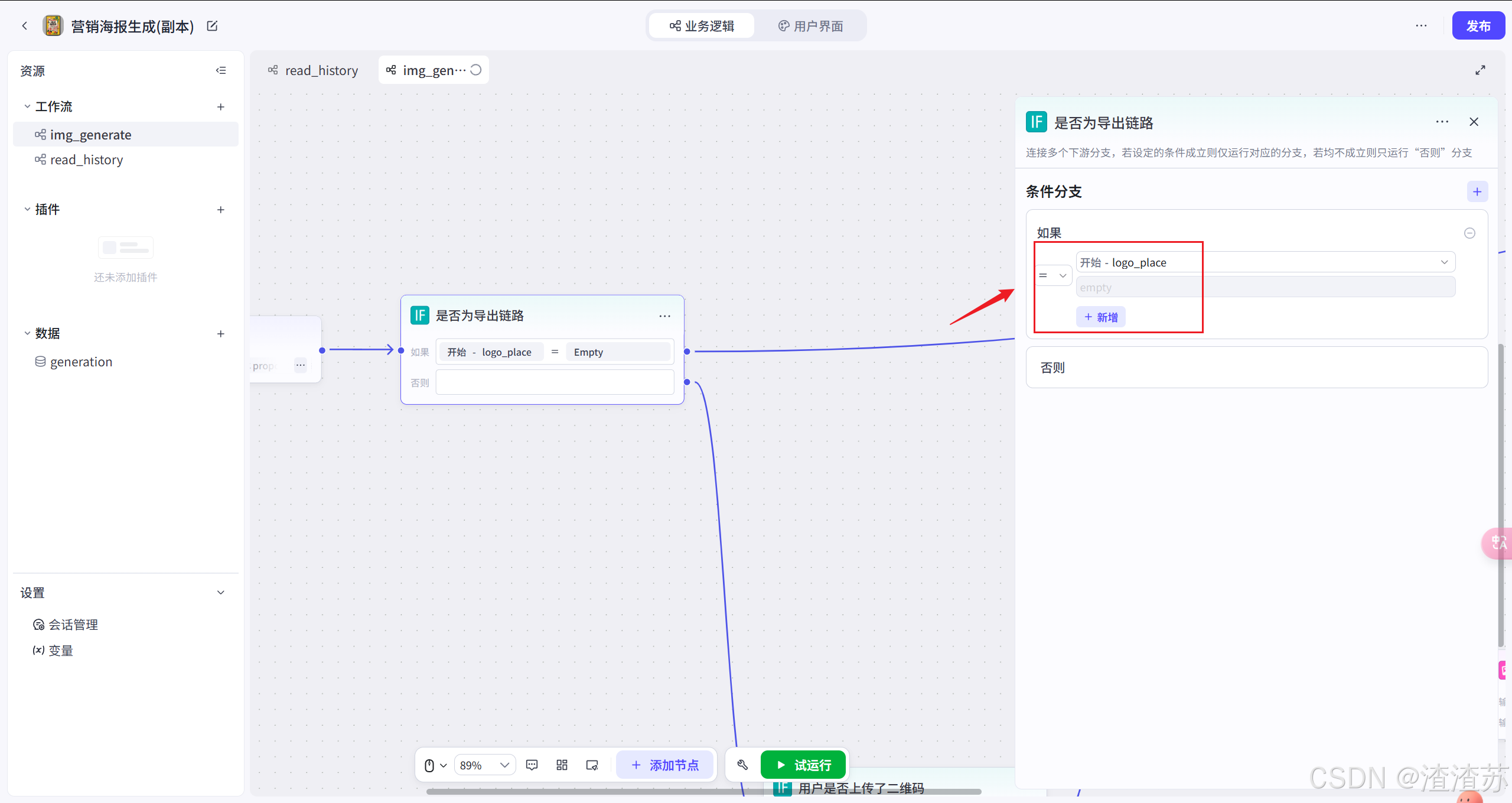Viewport: 1512px width, 803px height.
Task: Click the edit project name pencil icon
Action: 212,26
